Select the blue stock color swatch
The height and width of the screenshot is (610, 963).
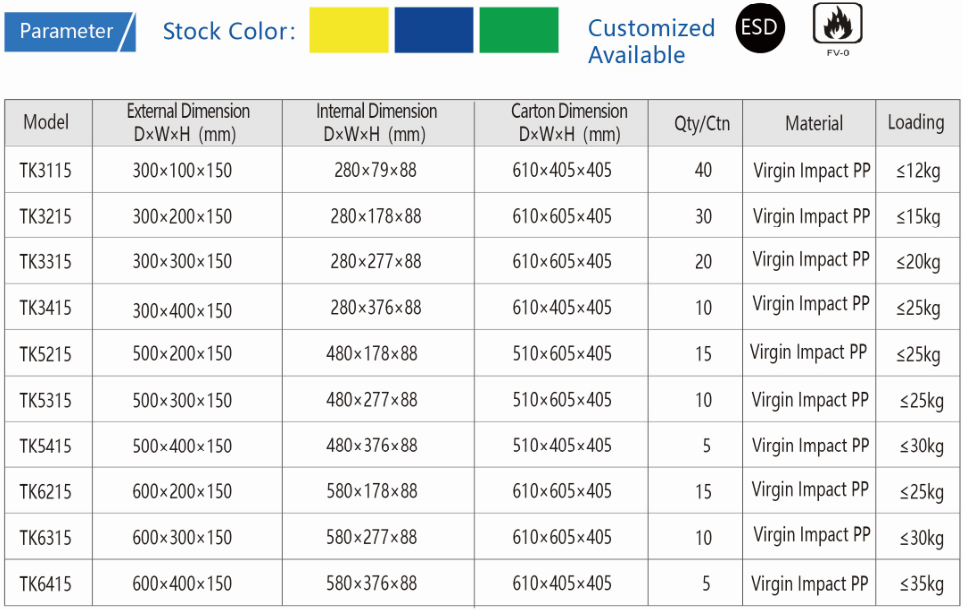(x=434, y=30)
